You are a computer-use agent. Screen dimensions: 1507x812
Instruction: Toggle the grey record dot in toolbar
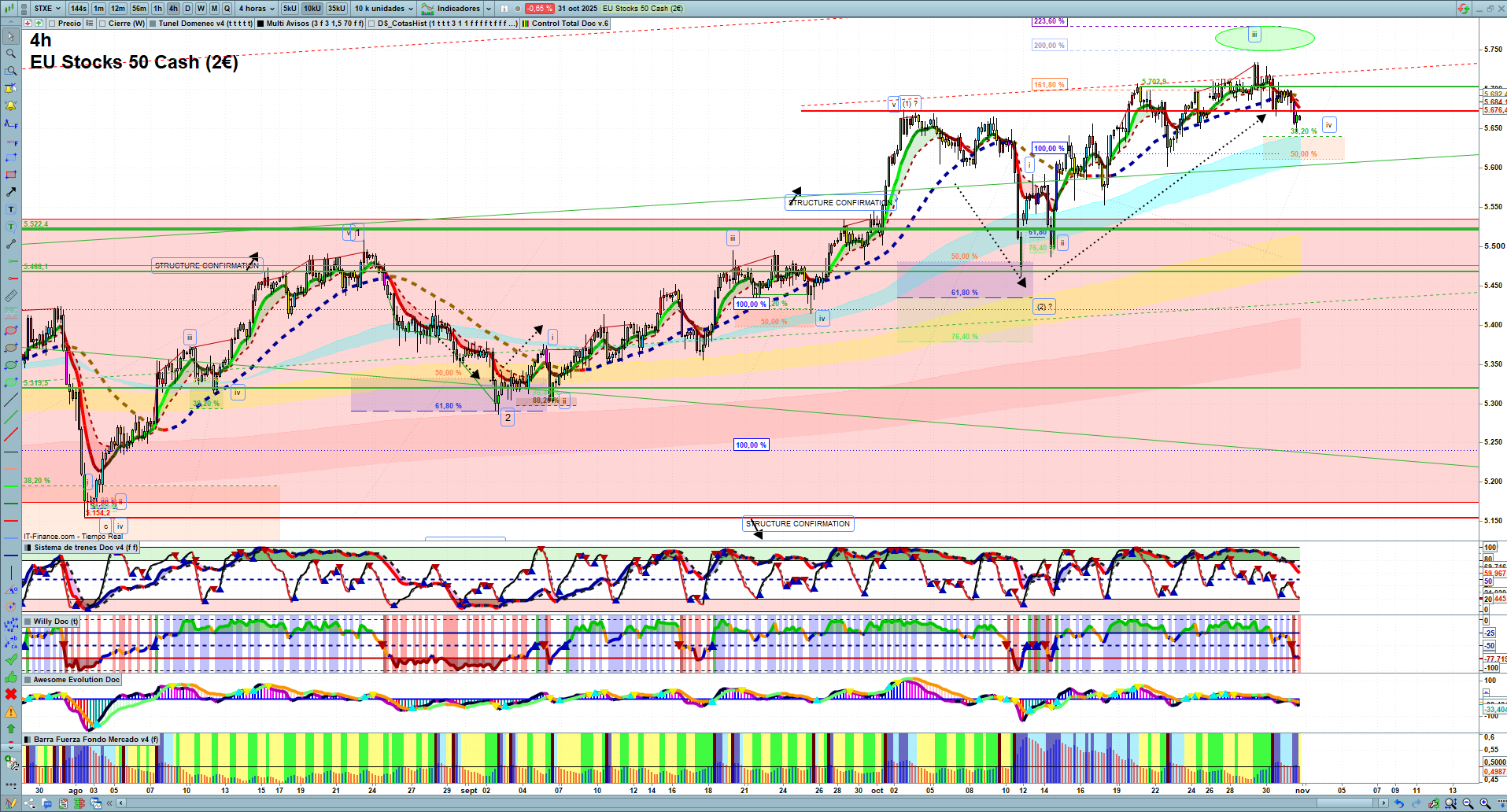pyautogui.click(x=517, y=9)
